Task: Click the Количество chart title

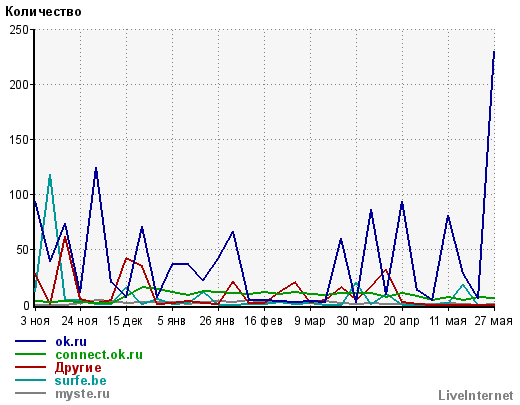Action: pos(43,12)
